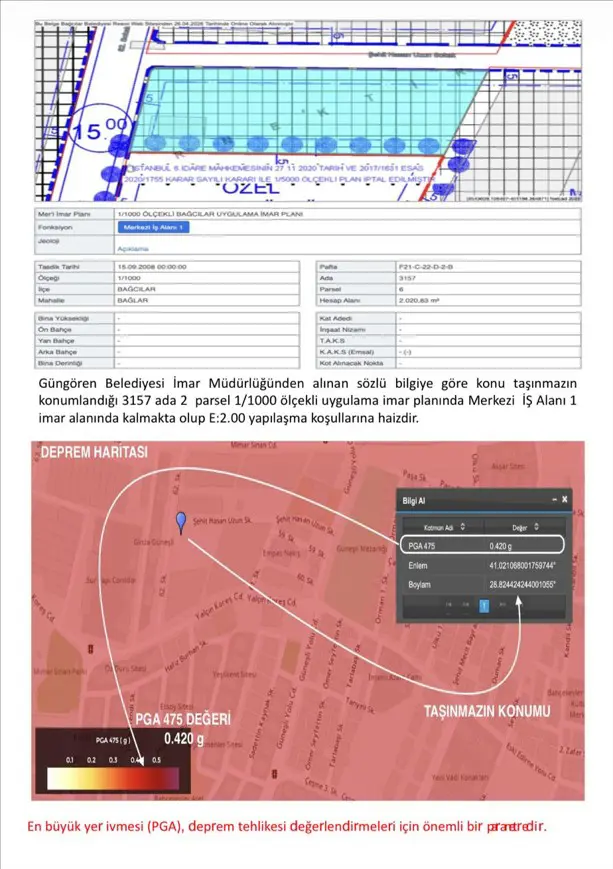Click the blue location pin on the earthquake map

pyautogui.click(x=181, y=522)
